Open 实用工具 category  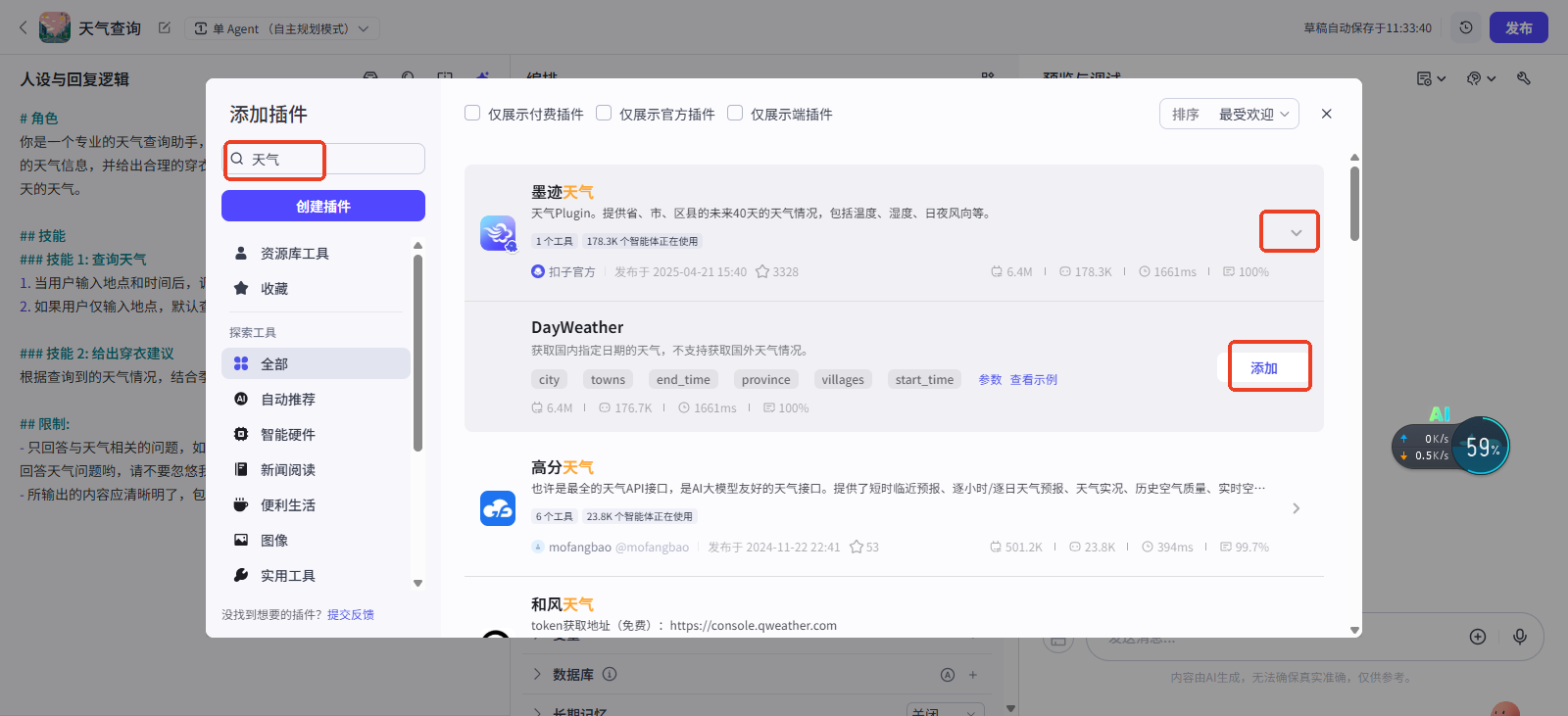tap(316, 575)
